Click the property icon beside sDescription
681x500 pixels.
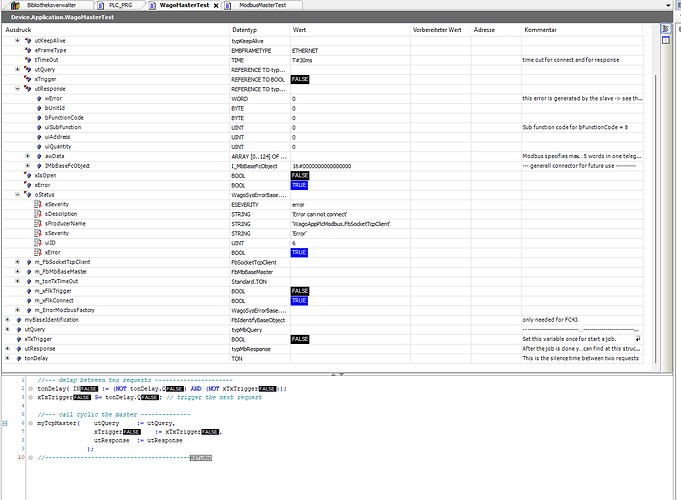coord(38,214)
